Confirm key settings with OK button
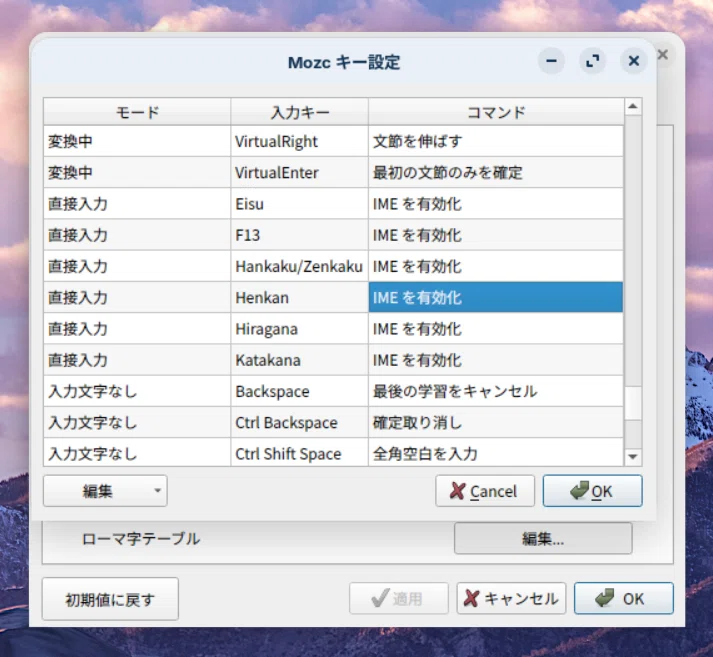713x657 pixels. point(592,491)
